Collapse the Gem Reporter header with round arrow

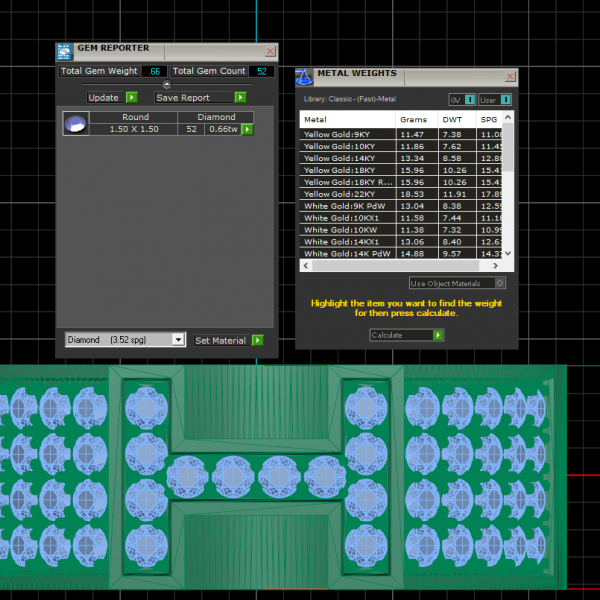point(166,85)
